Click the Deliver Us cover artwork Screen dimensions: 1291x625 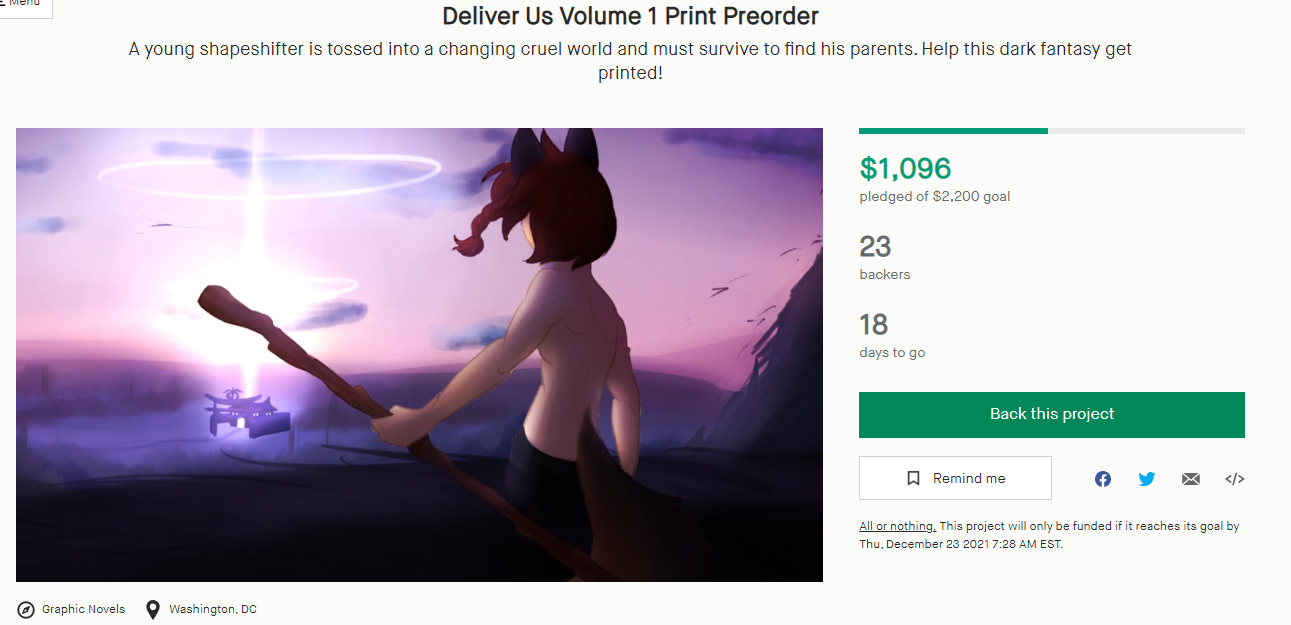click(x=419, y=355)
